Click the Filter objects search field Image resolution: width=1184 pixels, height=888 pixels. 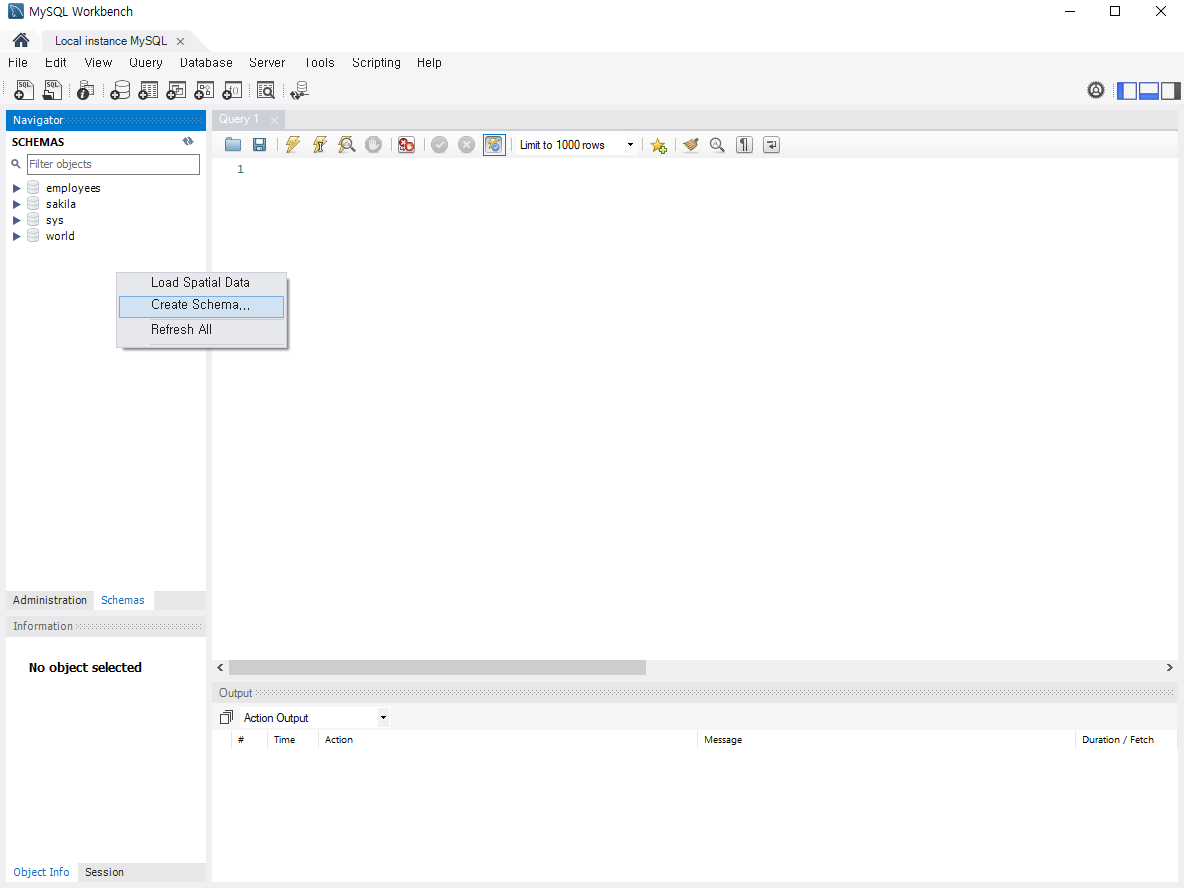tap(113, 164)
